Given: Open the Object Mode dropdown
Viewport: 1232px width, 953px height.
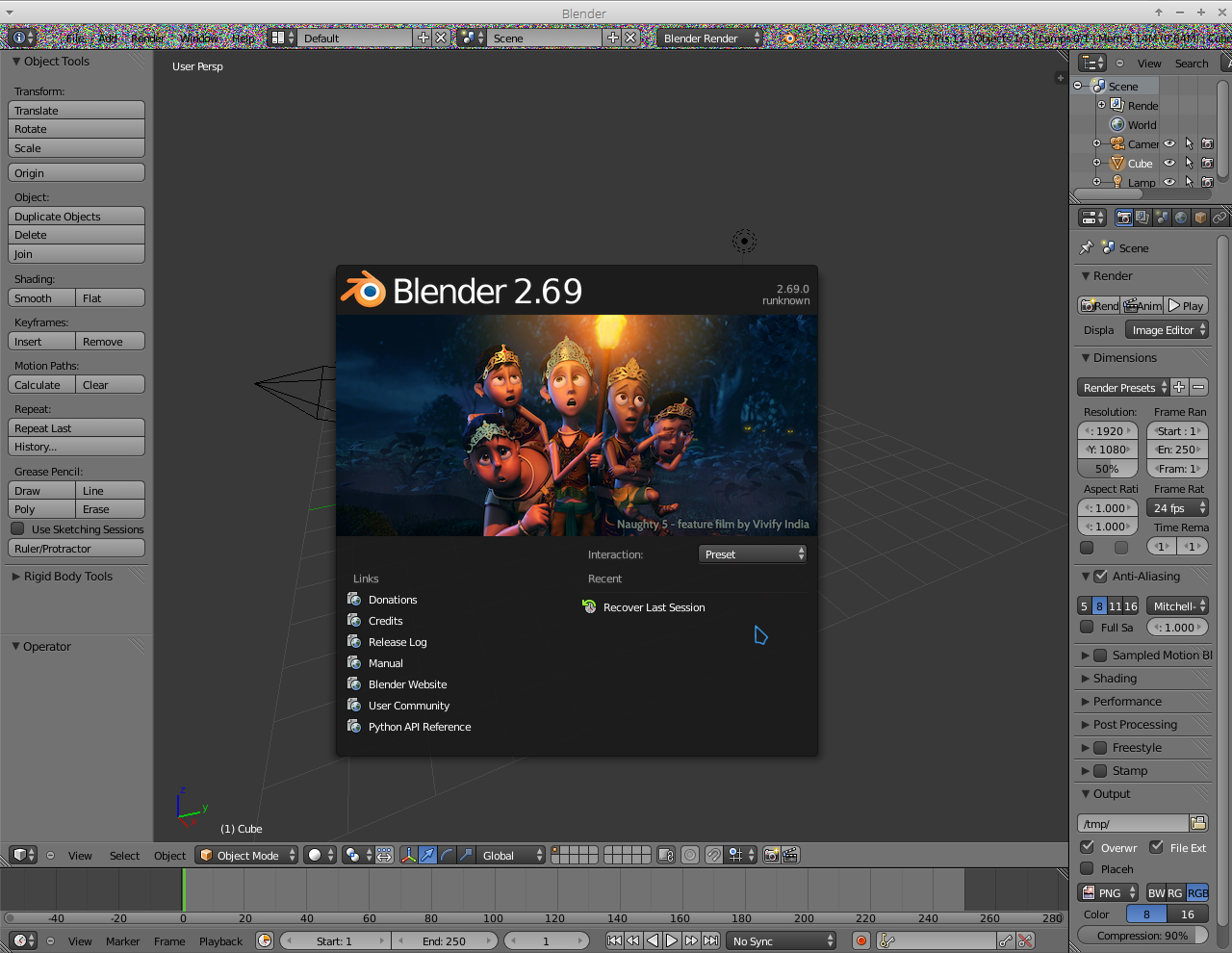Looking at the screenshot, I should tap(247, 855).
